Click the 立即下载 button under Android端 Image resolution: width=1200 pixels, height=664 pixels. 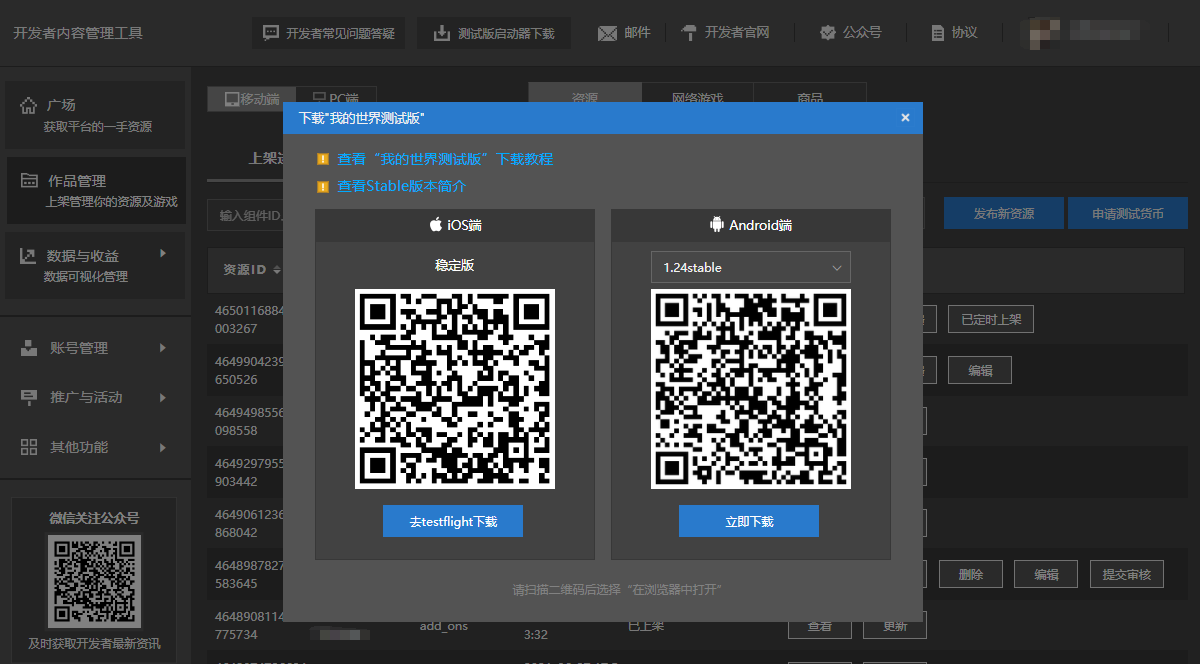click(749, 521)
